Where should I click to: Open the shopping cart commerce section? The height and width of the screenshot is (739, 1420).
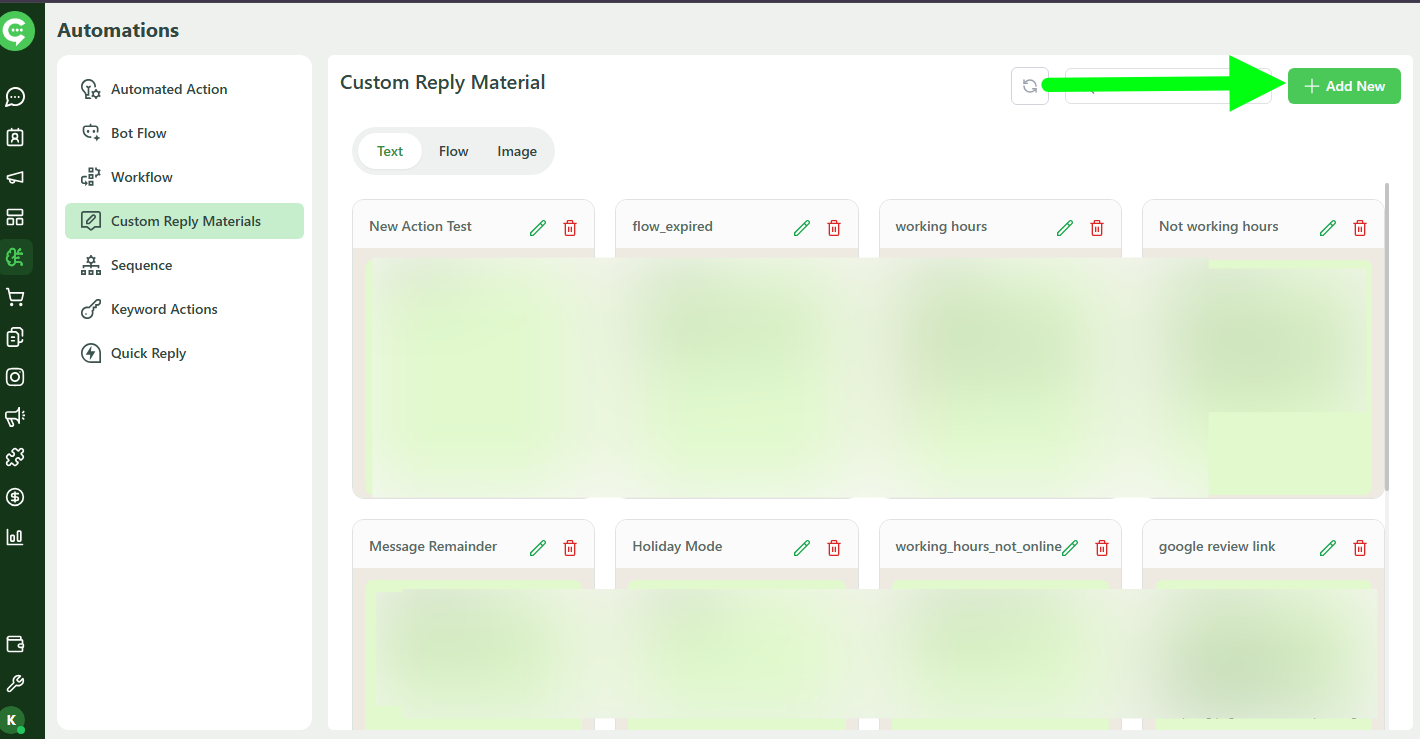tap(15, 297)
